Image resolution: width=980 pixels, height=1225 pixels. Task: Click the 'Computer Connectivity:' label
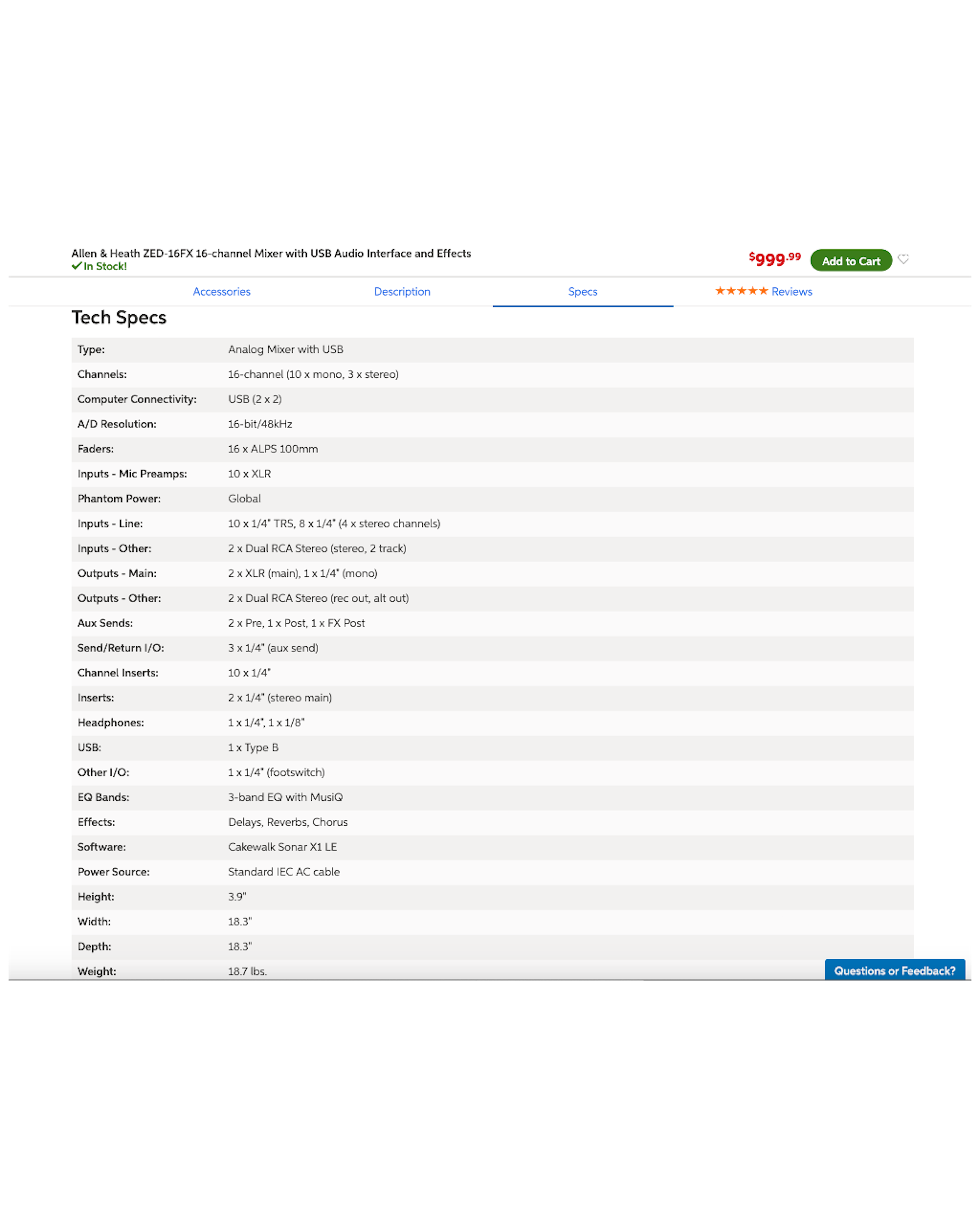137,399
